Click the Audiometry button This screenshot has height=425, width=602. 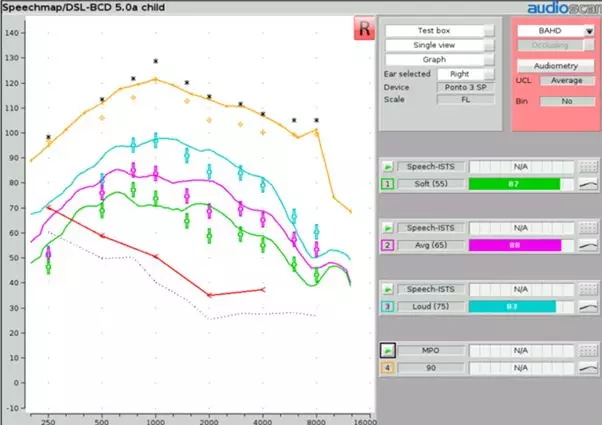click(x=554, y=65)
